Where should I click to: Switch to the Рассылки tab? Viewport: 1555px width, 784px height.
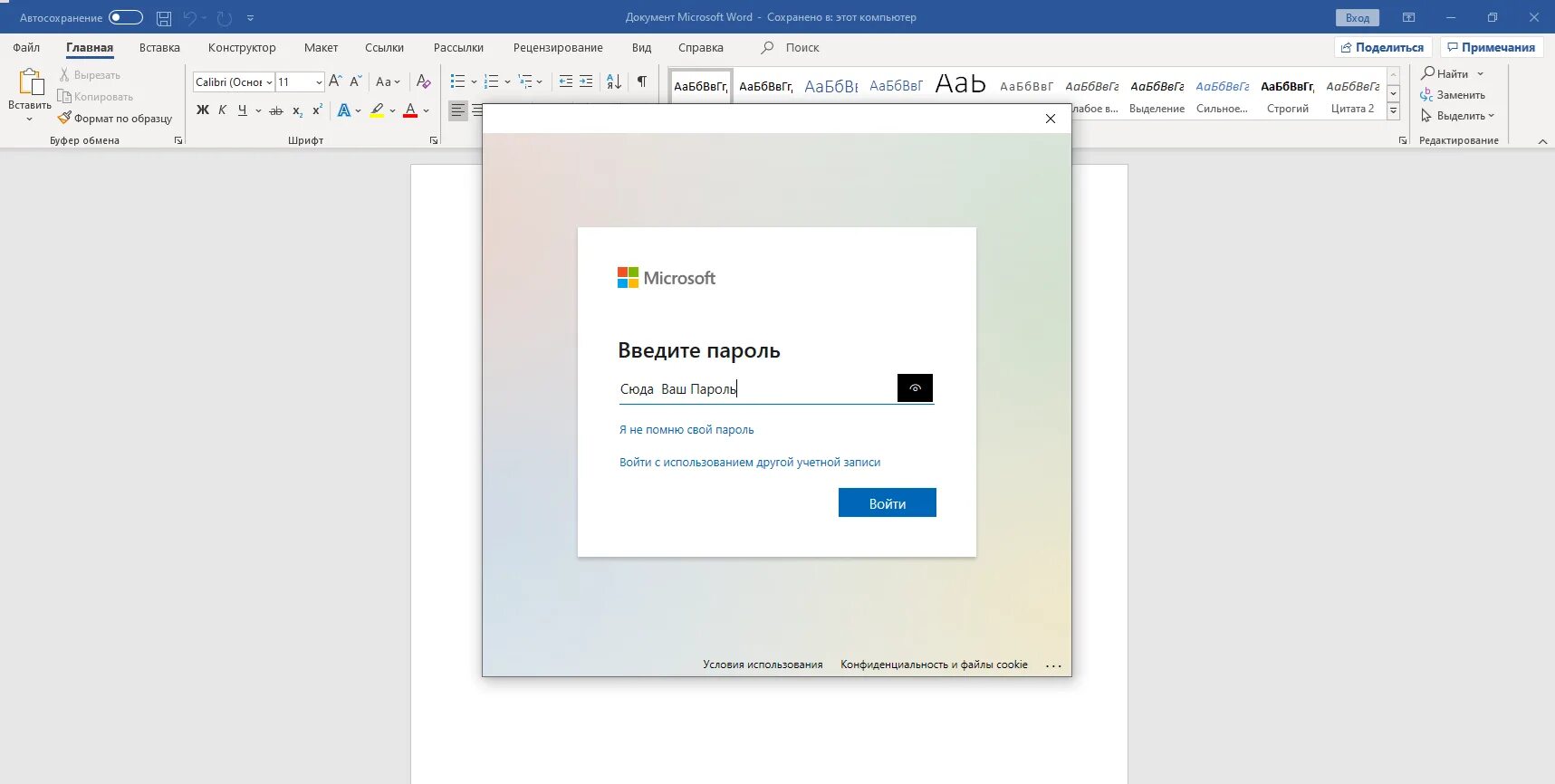(458, 48)
